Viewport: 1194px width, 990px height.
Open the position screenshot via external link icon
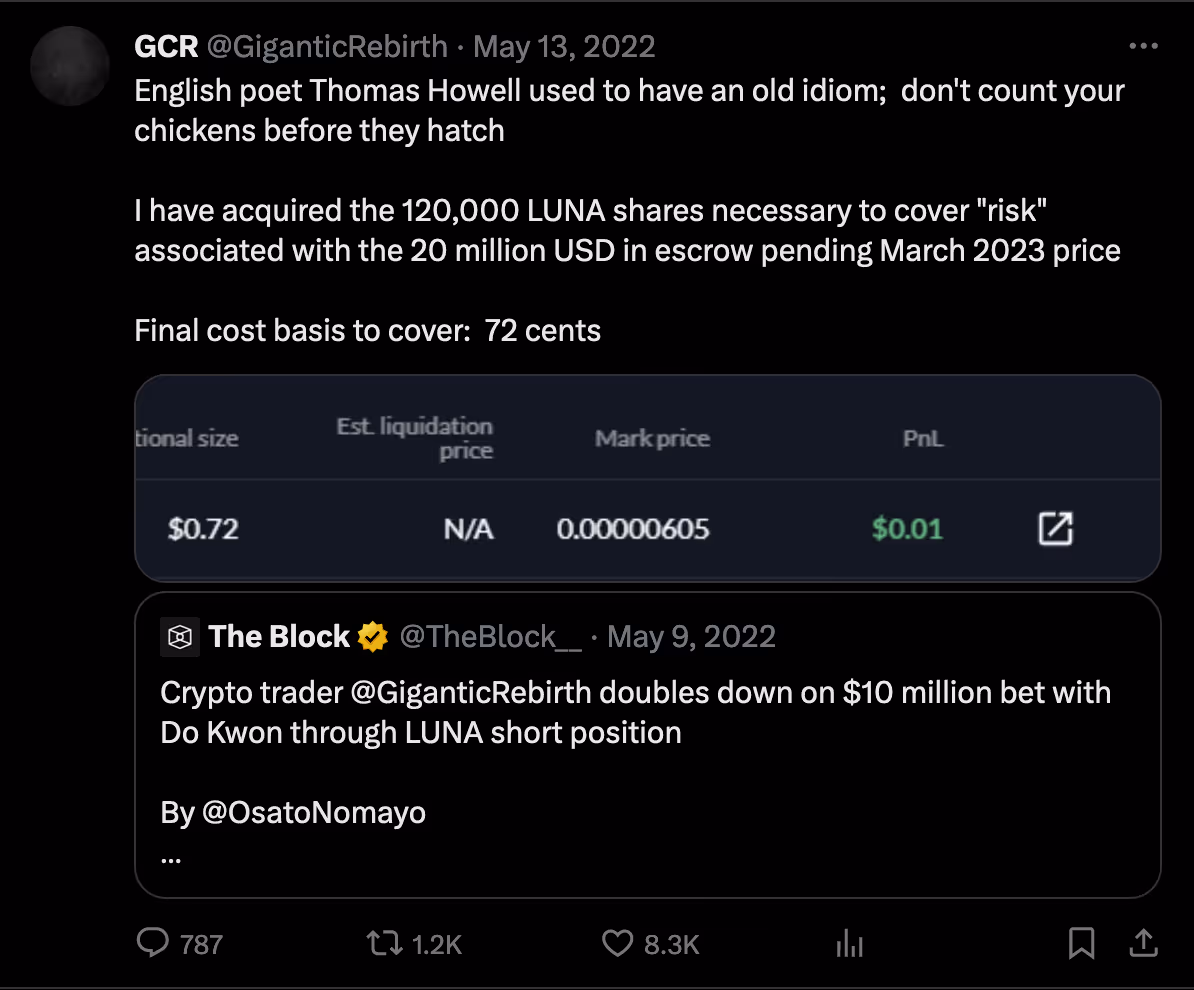point(1054,529)
